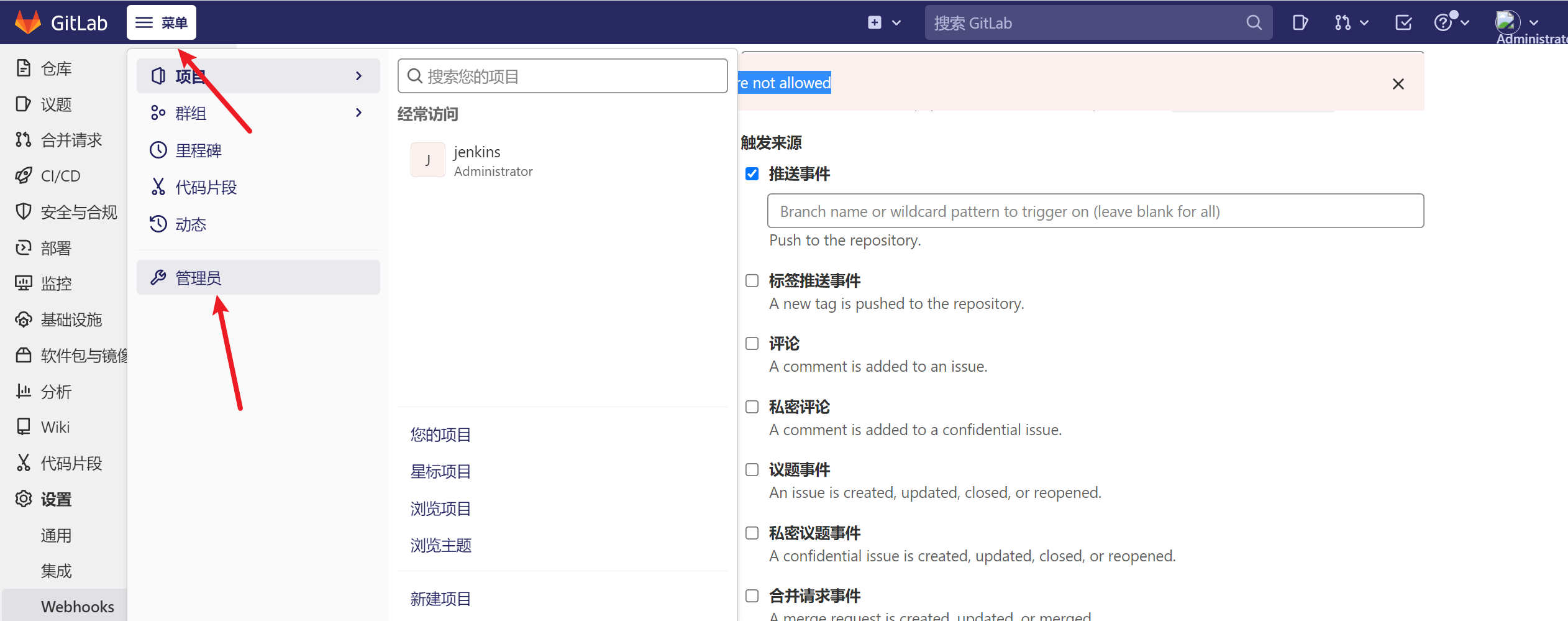Open the 菜单 hamburger menu button

pyautogui.click(x=162, y=23)
